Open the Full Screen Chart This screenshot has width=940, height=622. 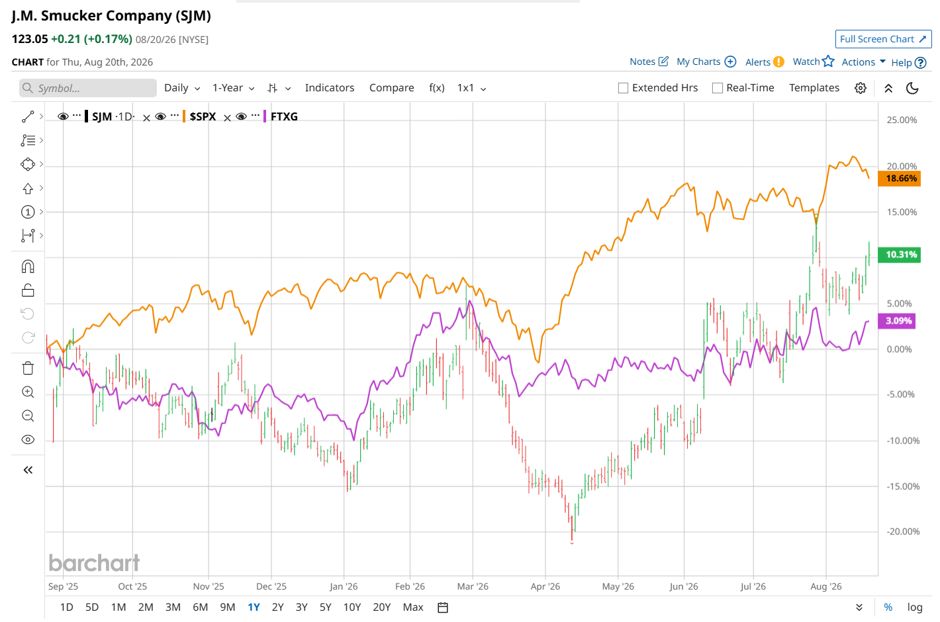click(x=883, y=39)
